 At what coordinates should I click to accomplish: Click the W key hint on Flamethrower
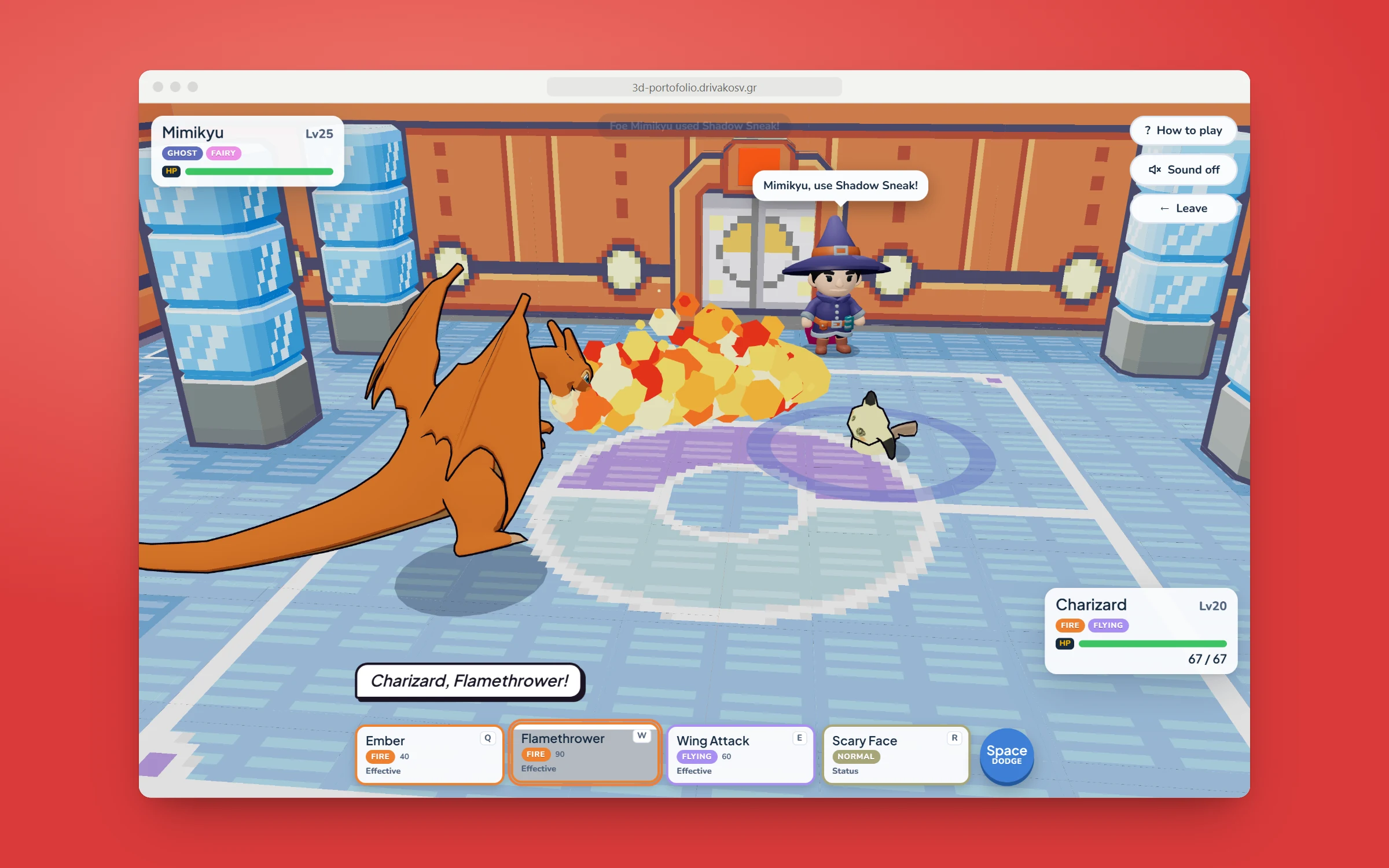tap(642, 735)
